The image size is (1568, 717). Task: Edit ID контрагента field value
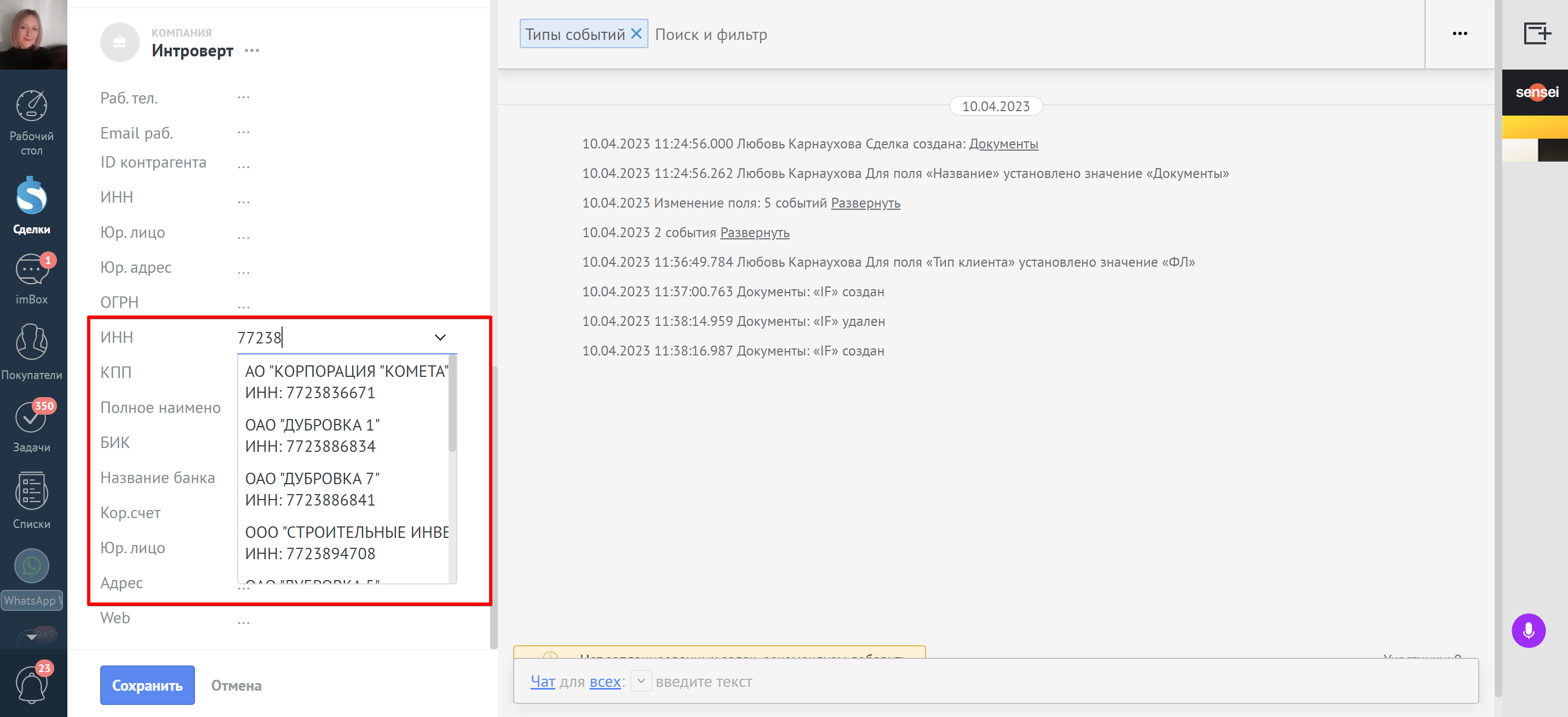click(x=244, y=166)
